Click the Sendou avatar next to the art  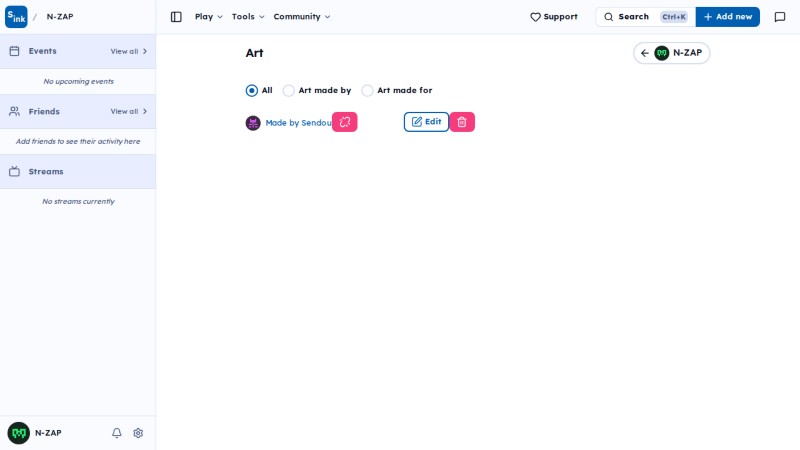coord(253,123)
